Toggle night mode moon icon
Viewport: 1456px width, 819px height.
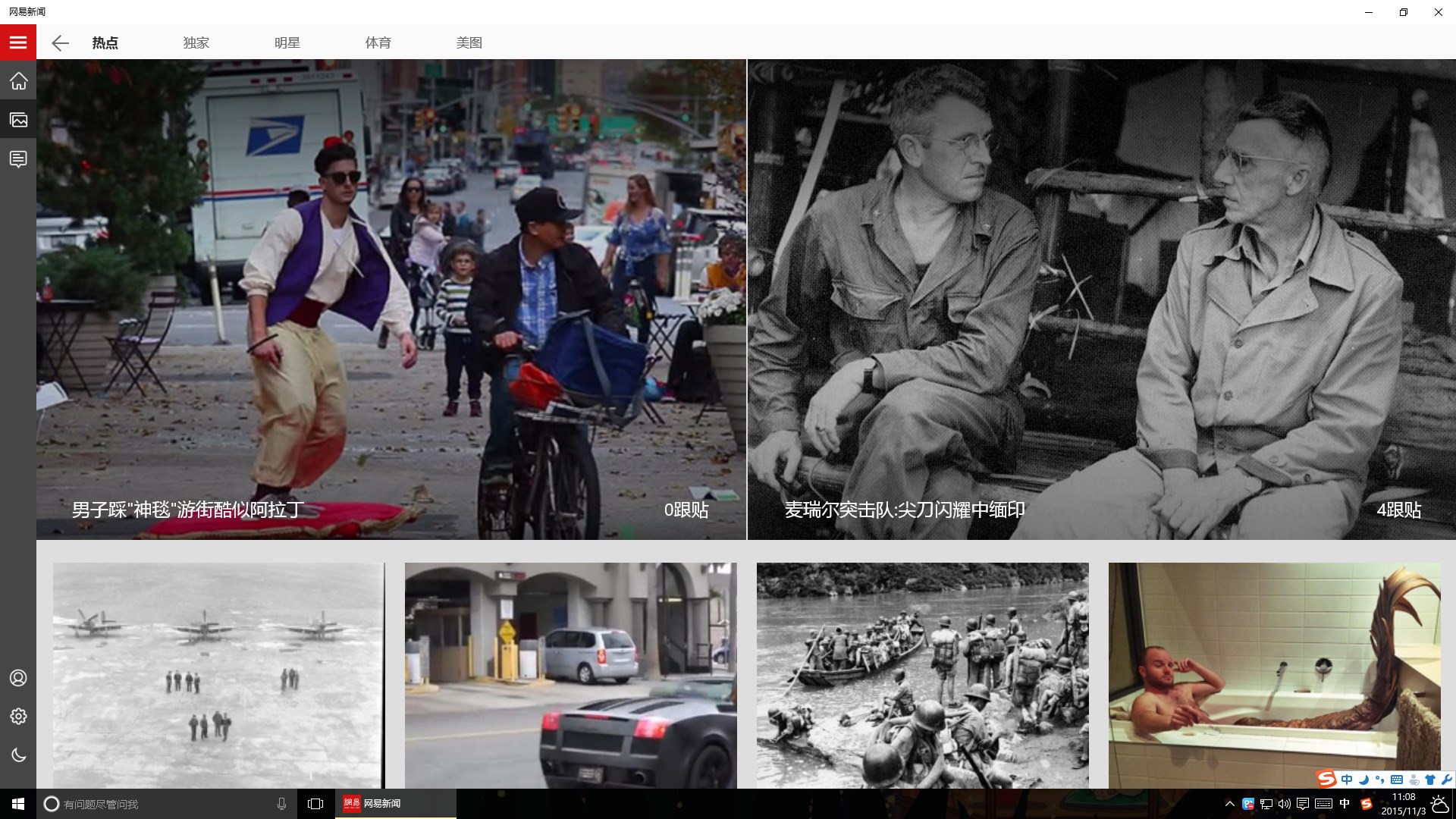click(x=18, y=755)
